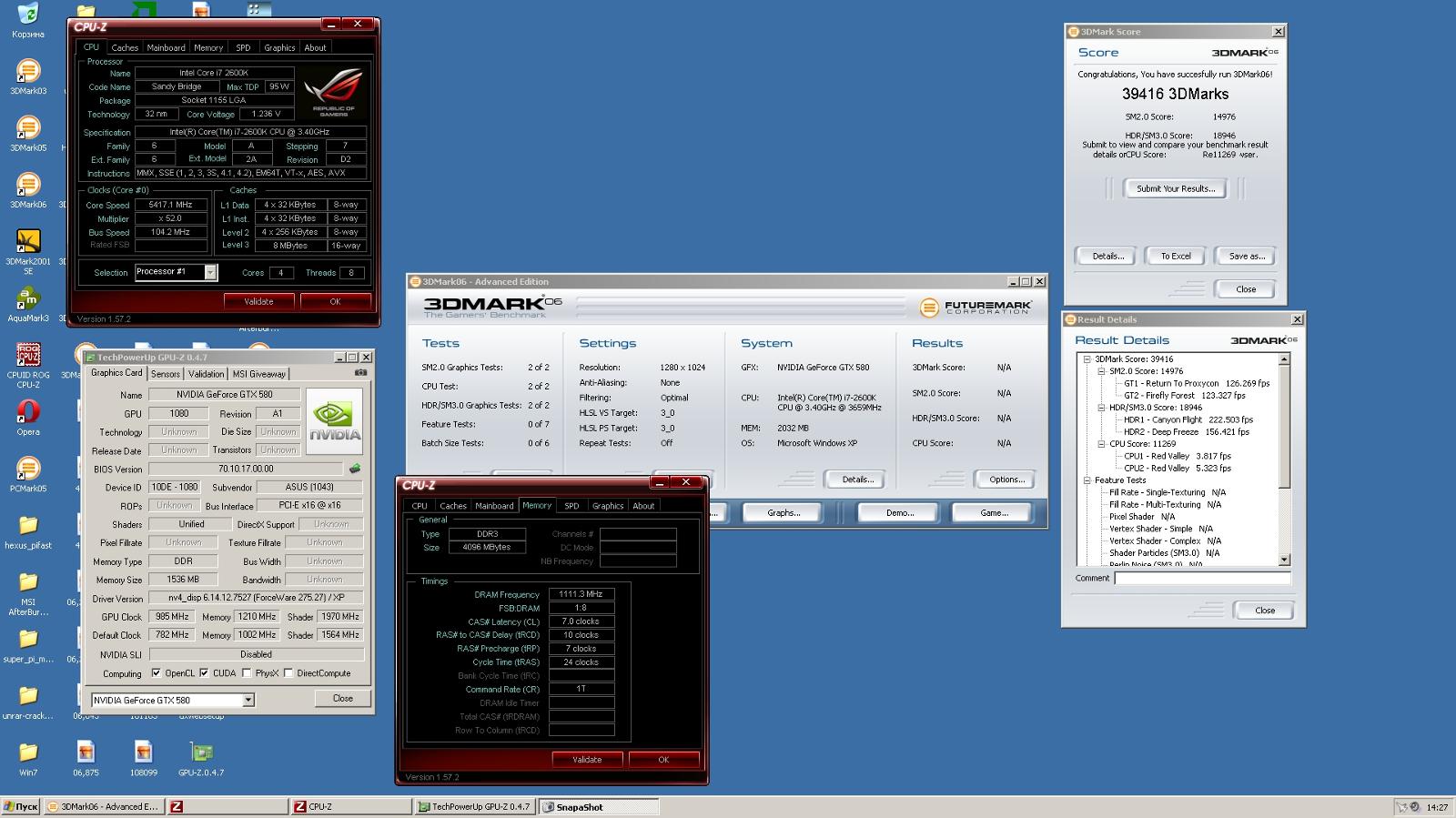Viewport: 1456px width, 818px height.
Task: Collapse the SM2.0 Score: 14976 tree node
Action: (x=1101, y=371)
